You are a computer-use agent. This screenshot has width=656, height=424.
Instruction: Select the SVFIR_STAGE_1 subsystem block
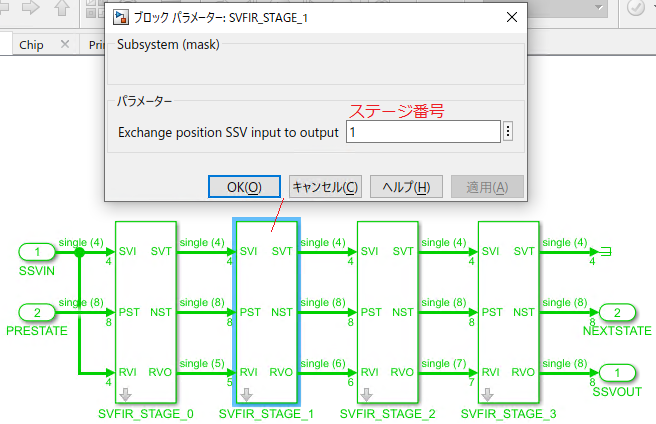[x=266, y=312]
